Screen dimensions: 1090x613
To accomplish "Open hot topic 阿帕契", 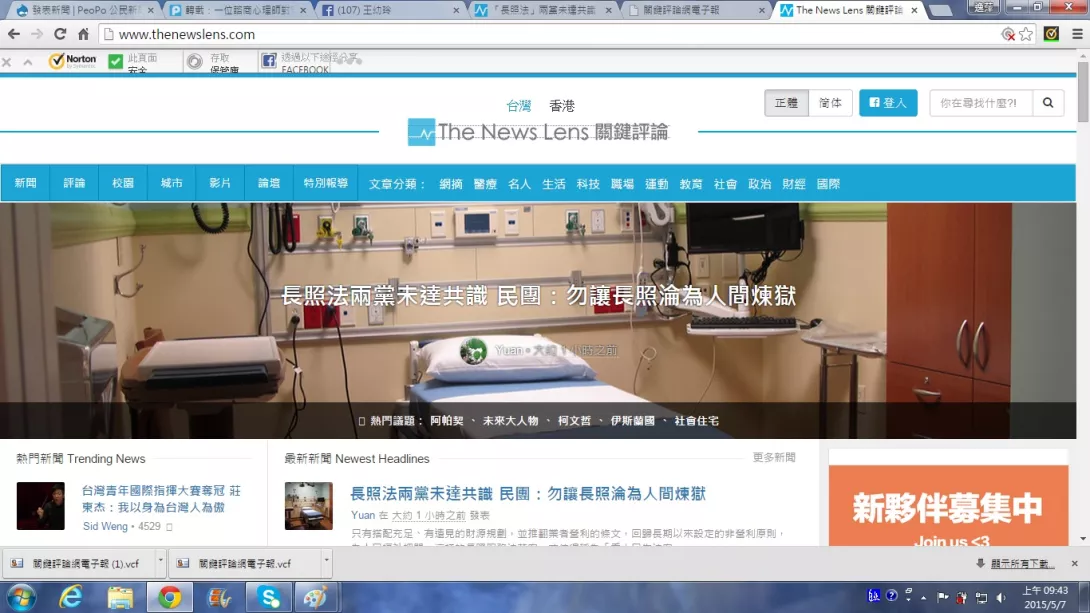I will [447, 420].
